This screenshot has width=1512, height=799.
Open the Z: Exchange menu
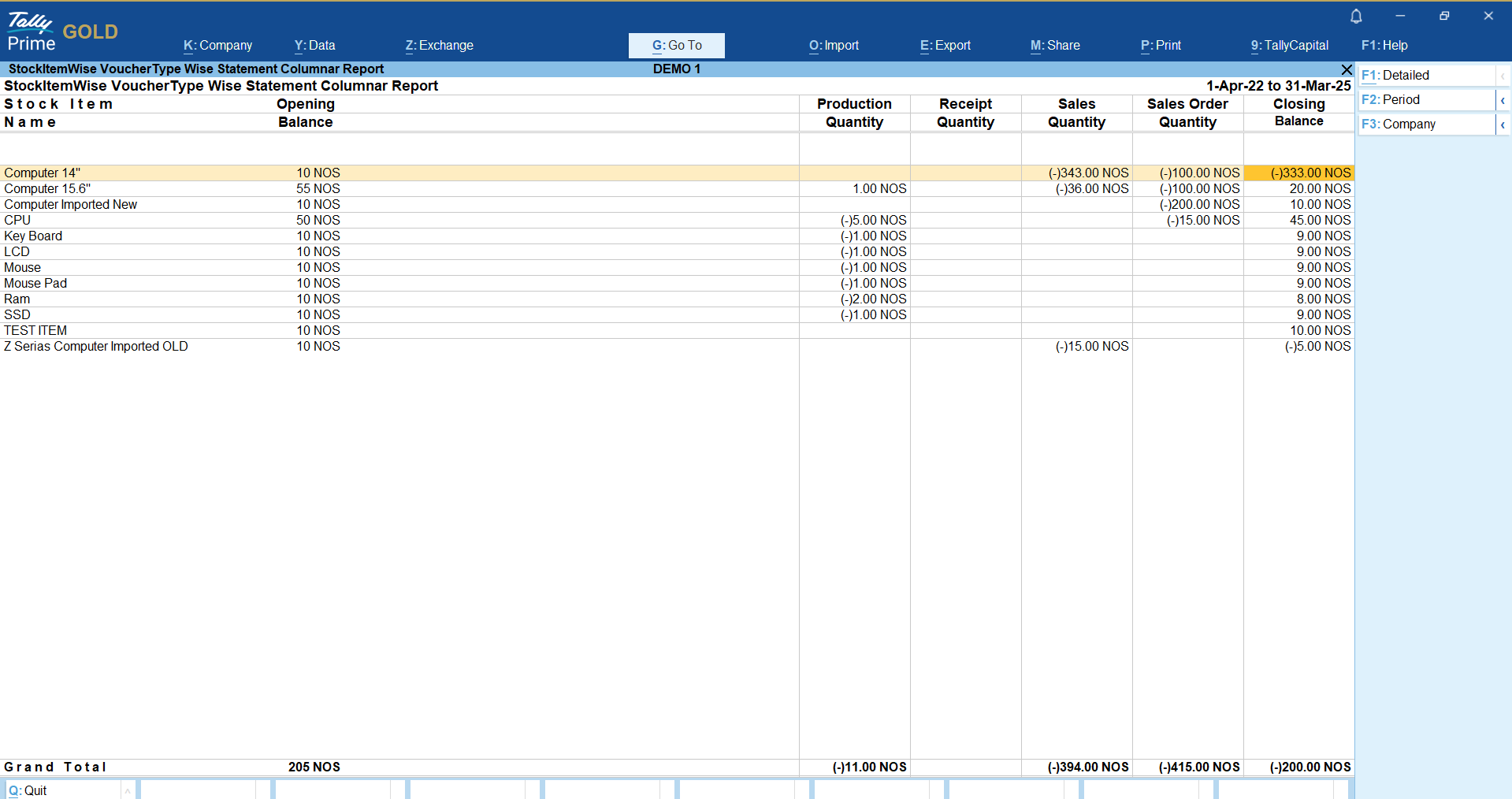(439, 46)
